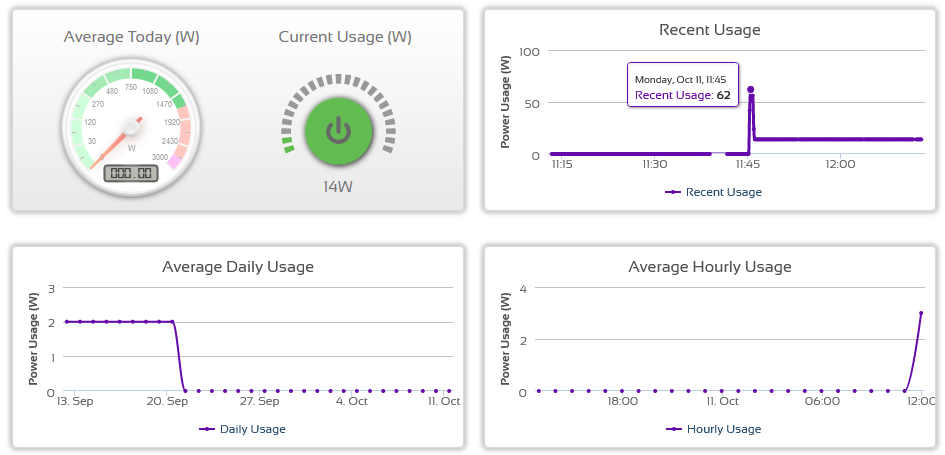Image resolution: width=945 pixels, height=455 pixels.
Task: Click the Recent Usage chart title
Action: click(x=709, y=30)
